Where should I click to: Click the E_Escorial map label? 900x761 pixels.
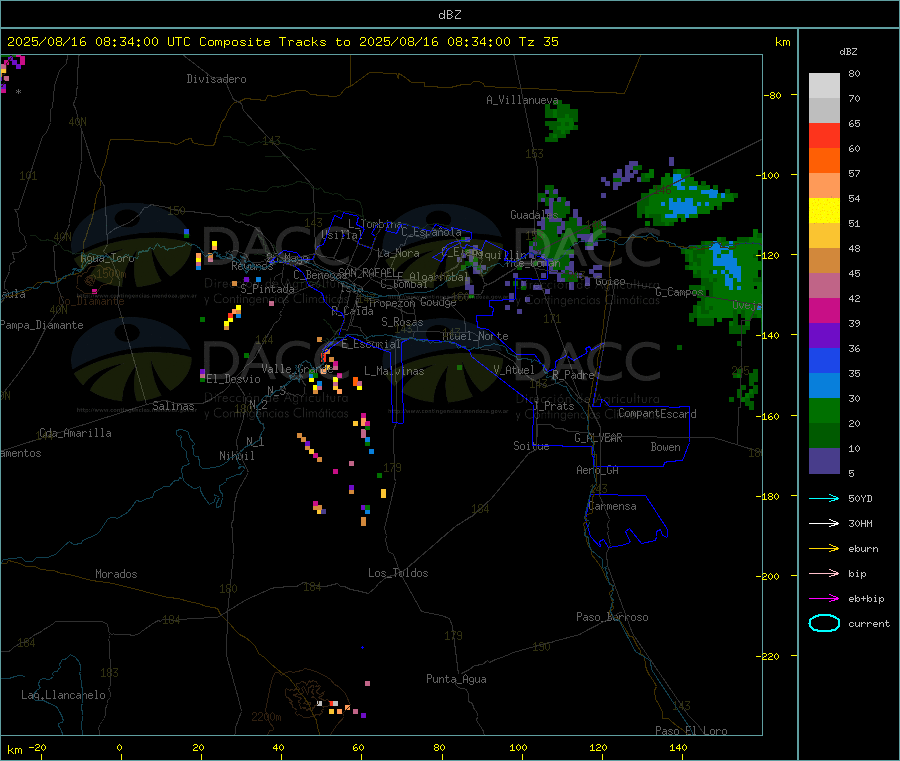tap(370, 344)
